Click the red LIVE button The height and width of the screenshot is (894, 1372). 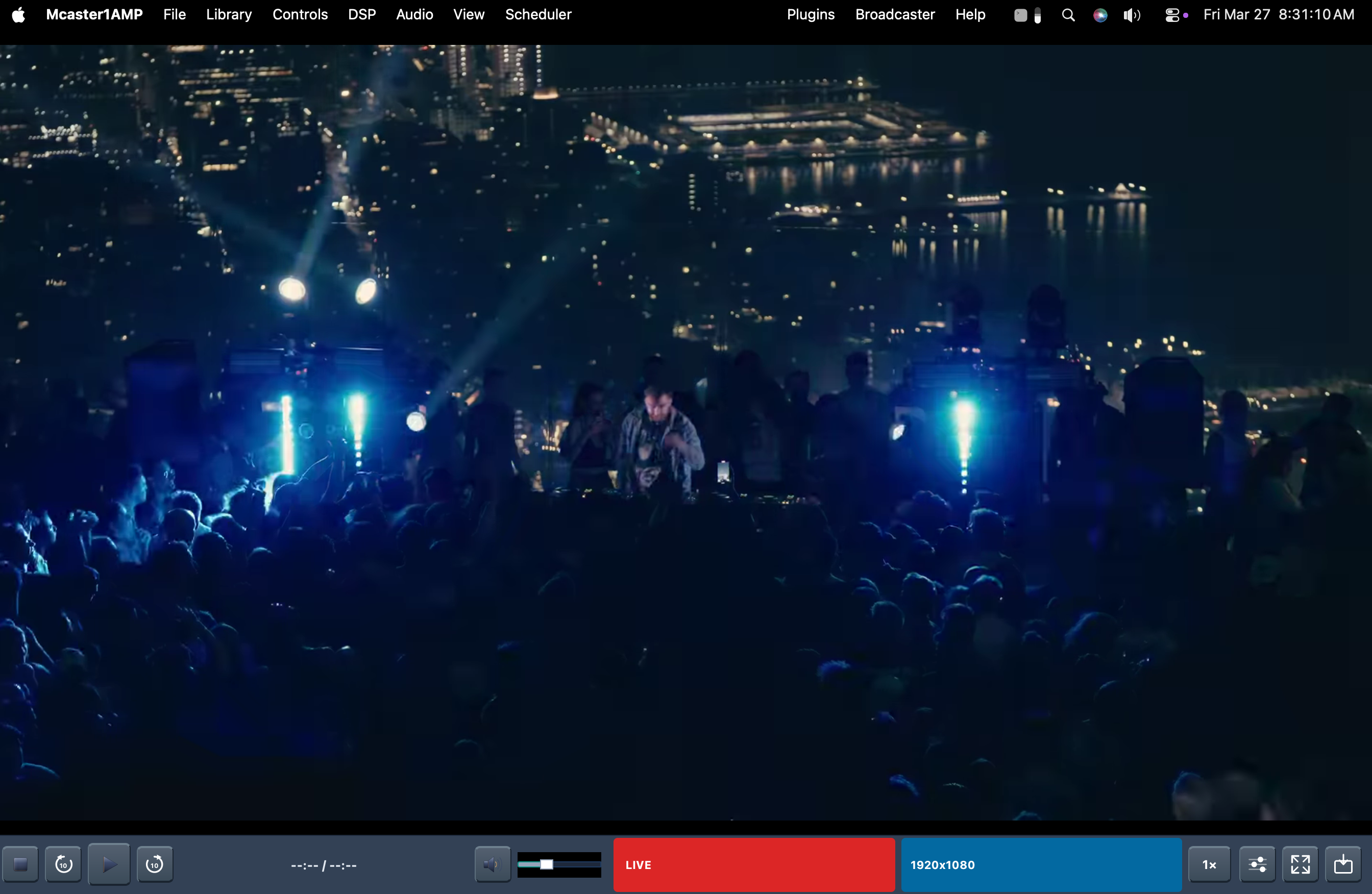(753, 864)
